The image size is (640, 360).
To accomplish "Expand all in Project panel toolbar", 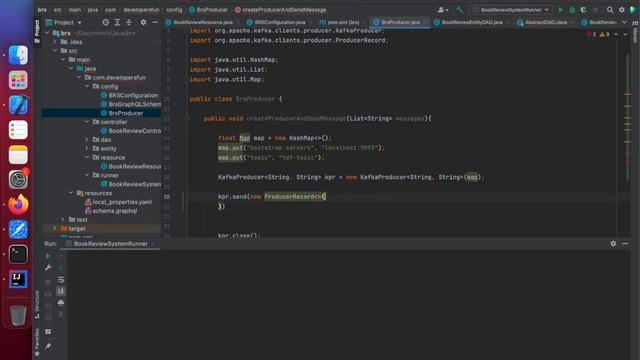I will 117,22.
